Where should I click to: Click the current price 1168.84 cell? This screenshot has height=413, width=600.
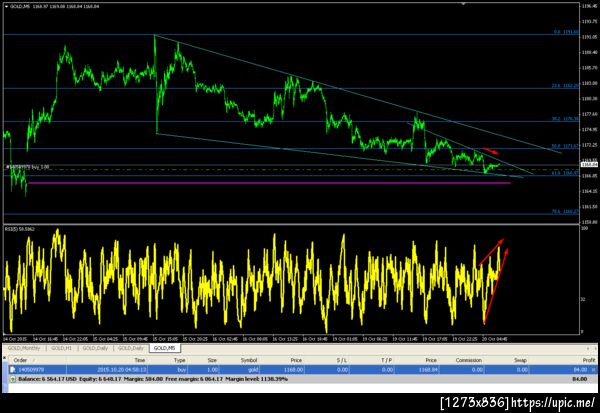pyautogui.click(x=427, y=370)
